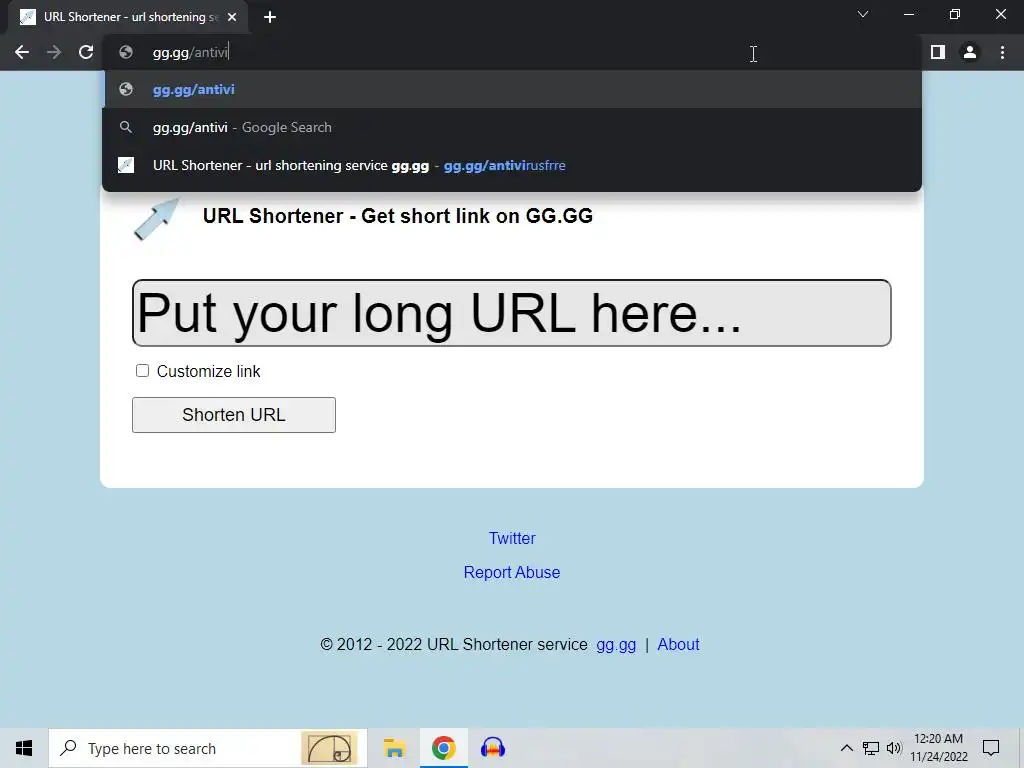Click inside the address bar text gg.gg/antivi
This screenshot has width=1024, height=768.
[190, 52]
